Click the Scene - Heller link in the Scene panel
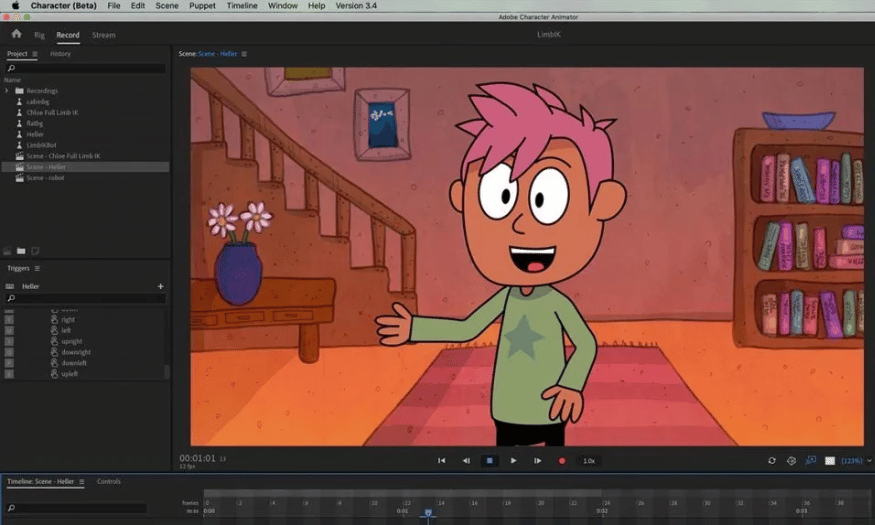This screenshot has height=525, width=875. (218, 54)
